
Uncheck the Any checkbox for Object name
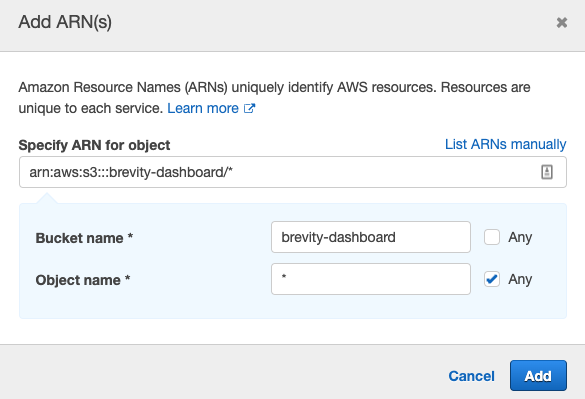(492, 279)
